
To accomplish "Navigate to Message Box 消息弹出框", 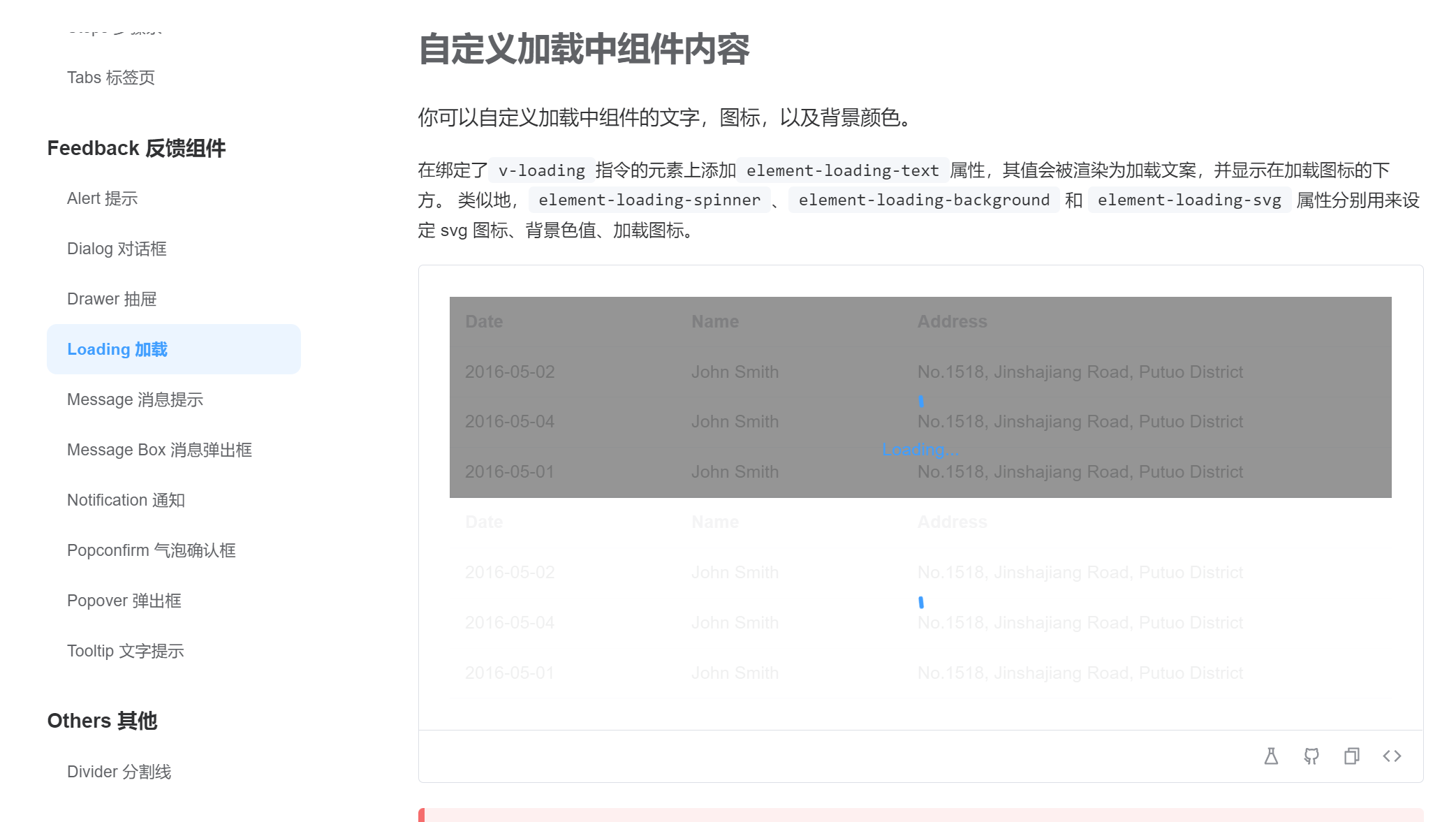I will pos(159,450).
